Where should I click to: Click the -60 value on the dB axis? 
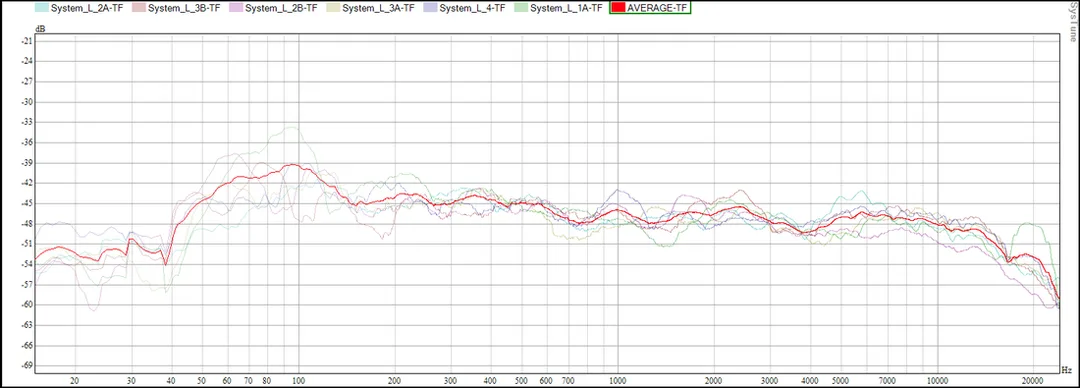[28, 305]
